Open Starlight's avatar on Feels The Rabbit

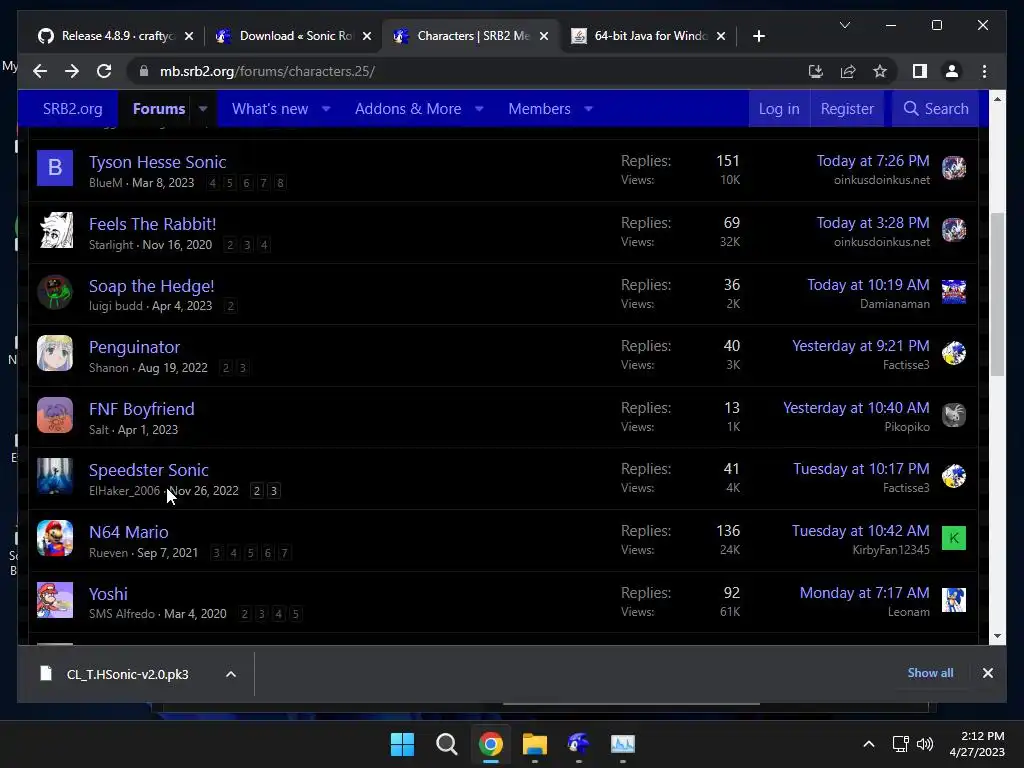55,230
